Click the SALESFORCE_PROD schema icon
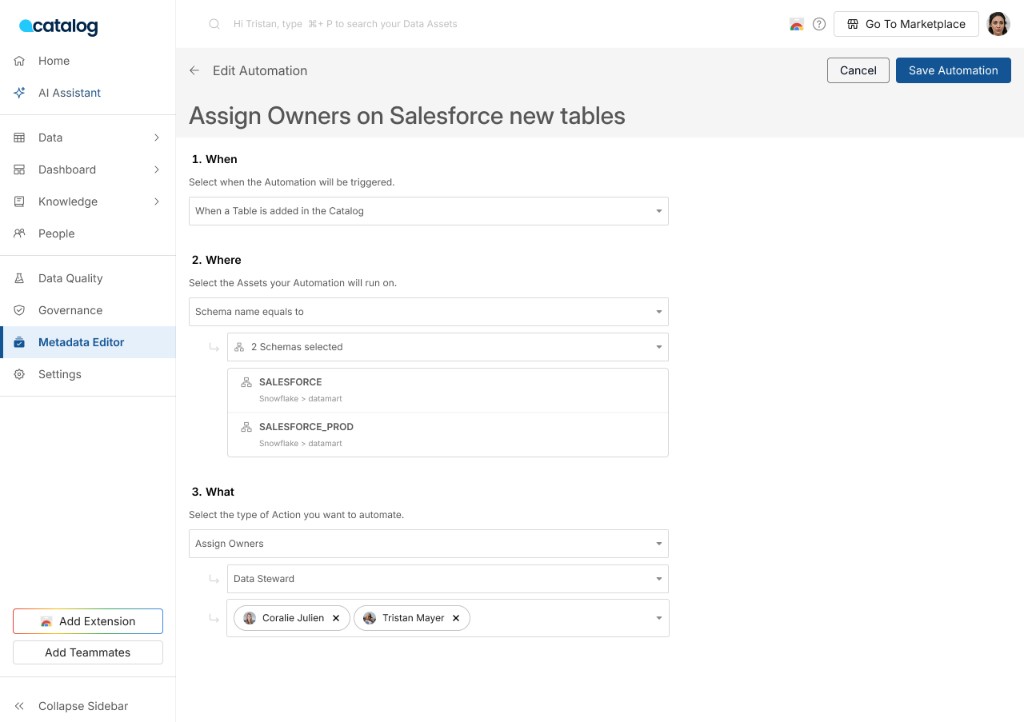 click(246, 427)
